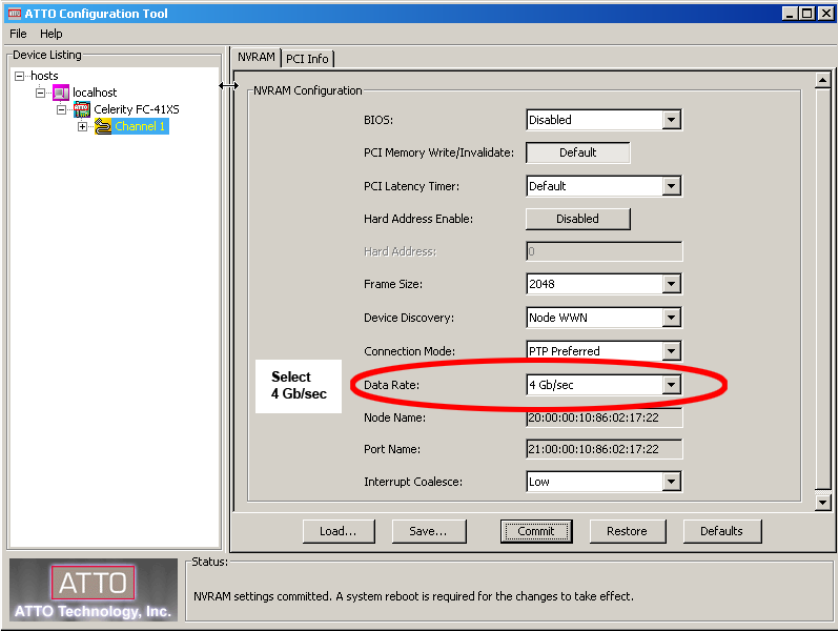The image size is (838, 631).
Task: Click the Channel 1 cable icon
Action: tap(103, 127)
